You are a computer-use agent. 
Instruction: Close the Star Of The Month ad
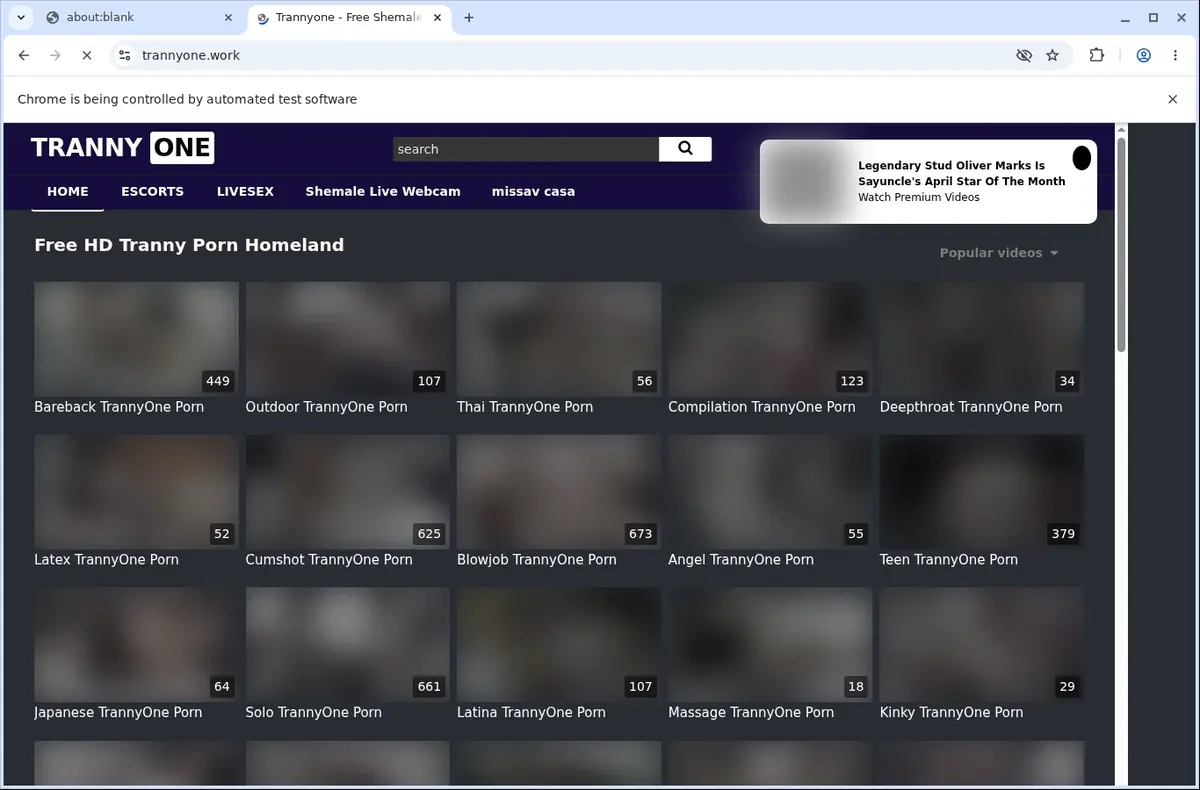tap(1081, 157)
